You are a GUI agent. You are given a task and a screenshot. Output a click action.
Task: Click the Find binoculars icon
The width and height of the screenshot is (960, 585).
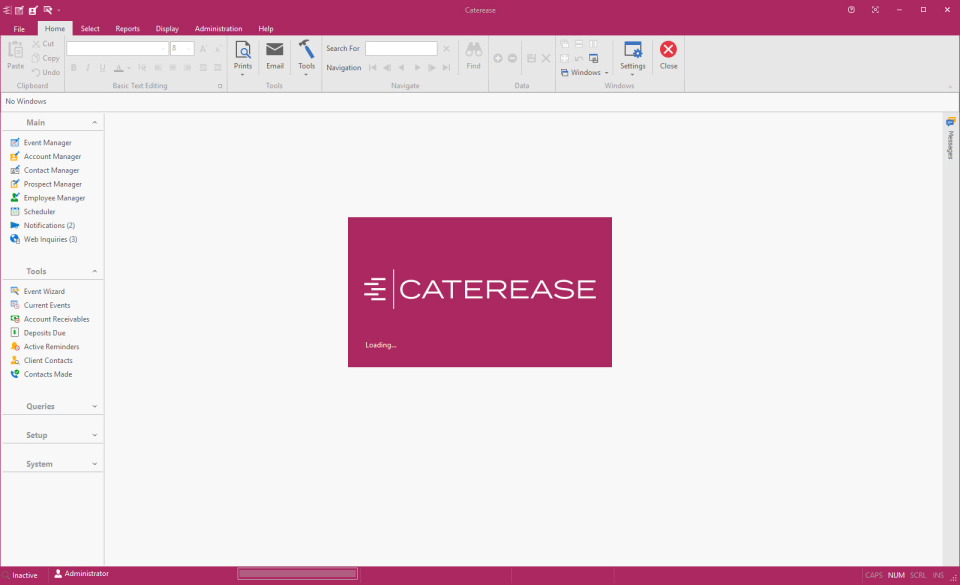473,50
